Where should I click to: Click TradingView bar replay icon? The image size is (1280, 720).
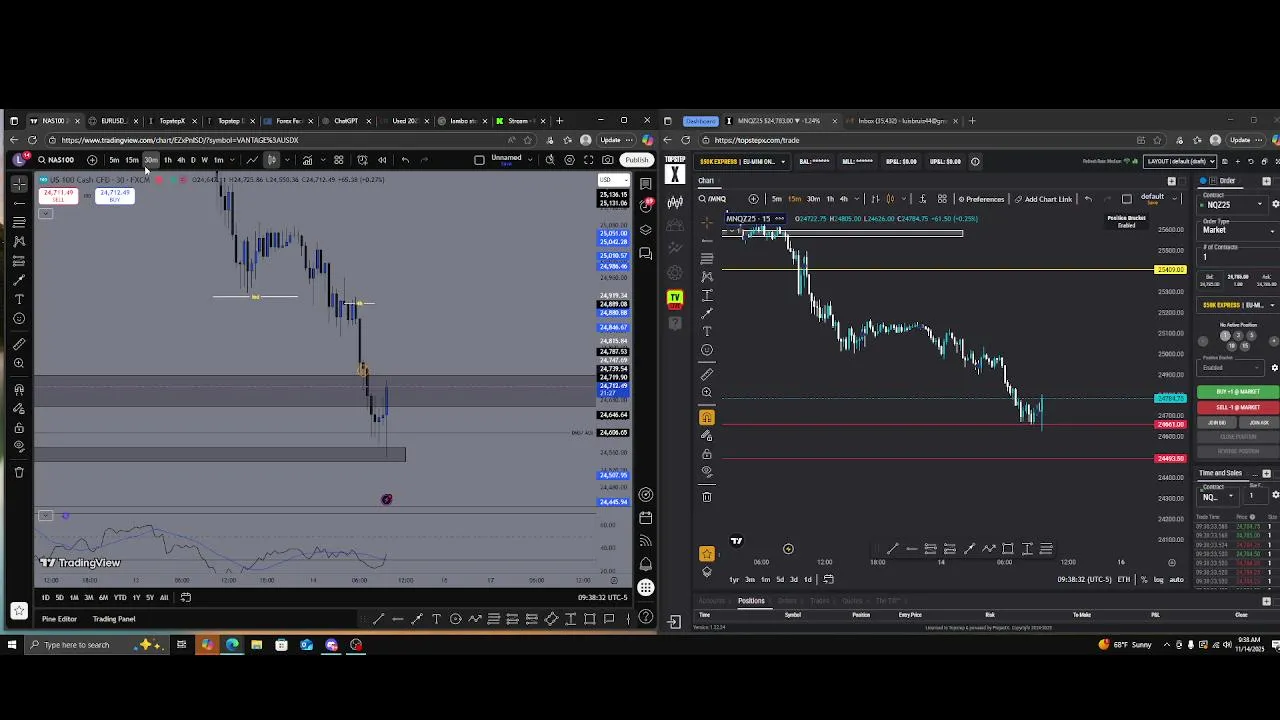tap(382, 160)
